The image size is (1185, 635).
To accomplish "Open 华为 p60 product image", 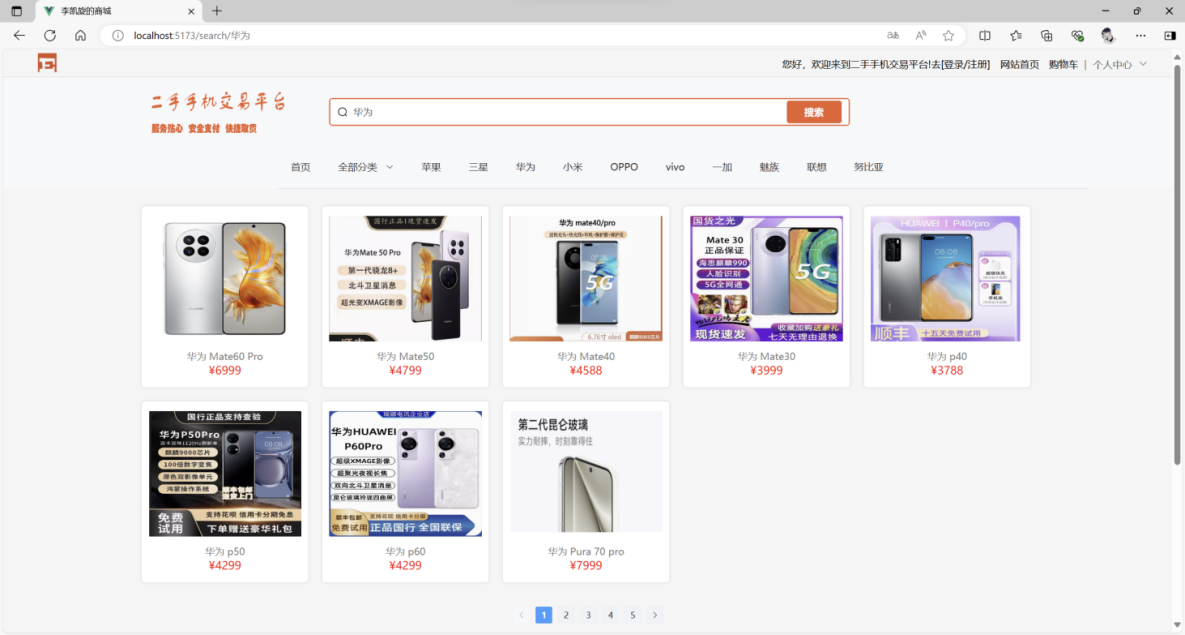I will coord(406,474).
